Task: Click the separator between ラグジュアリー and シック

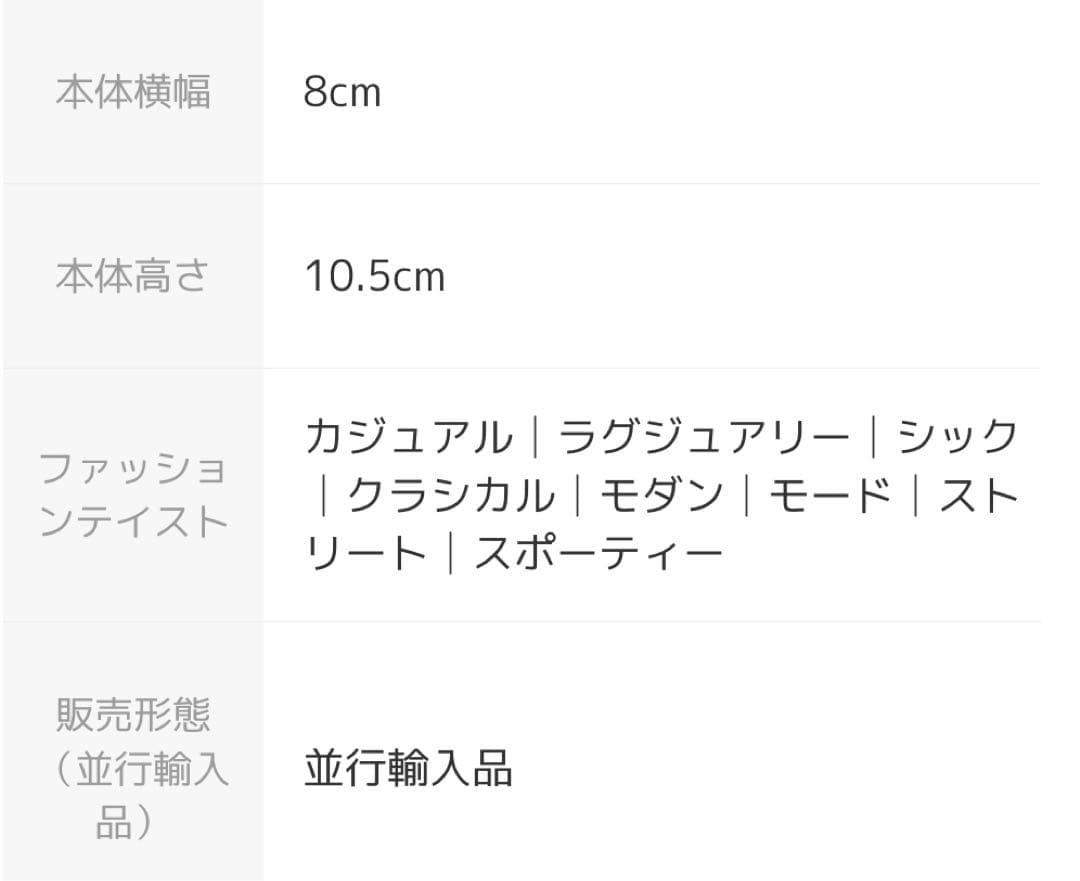Action: pos(873,437)
